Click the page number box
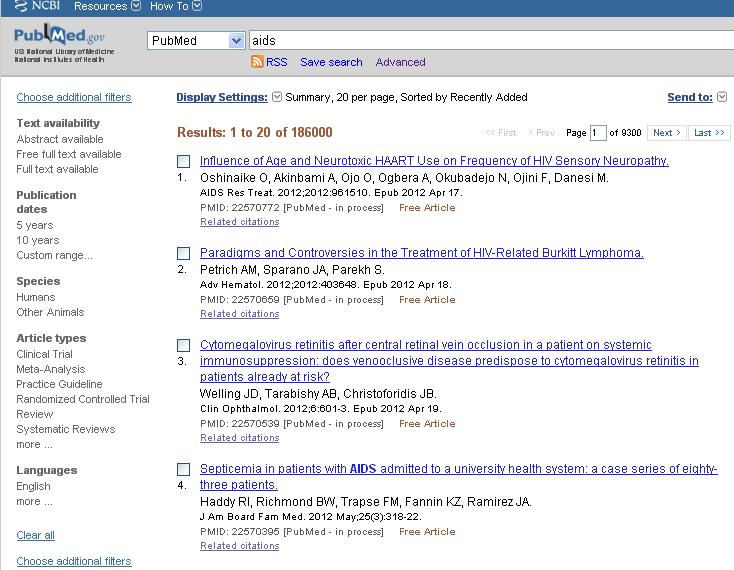734x570 pixels. 598,133
